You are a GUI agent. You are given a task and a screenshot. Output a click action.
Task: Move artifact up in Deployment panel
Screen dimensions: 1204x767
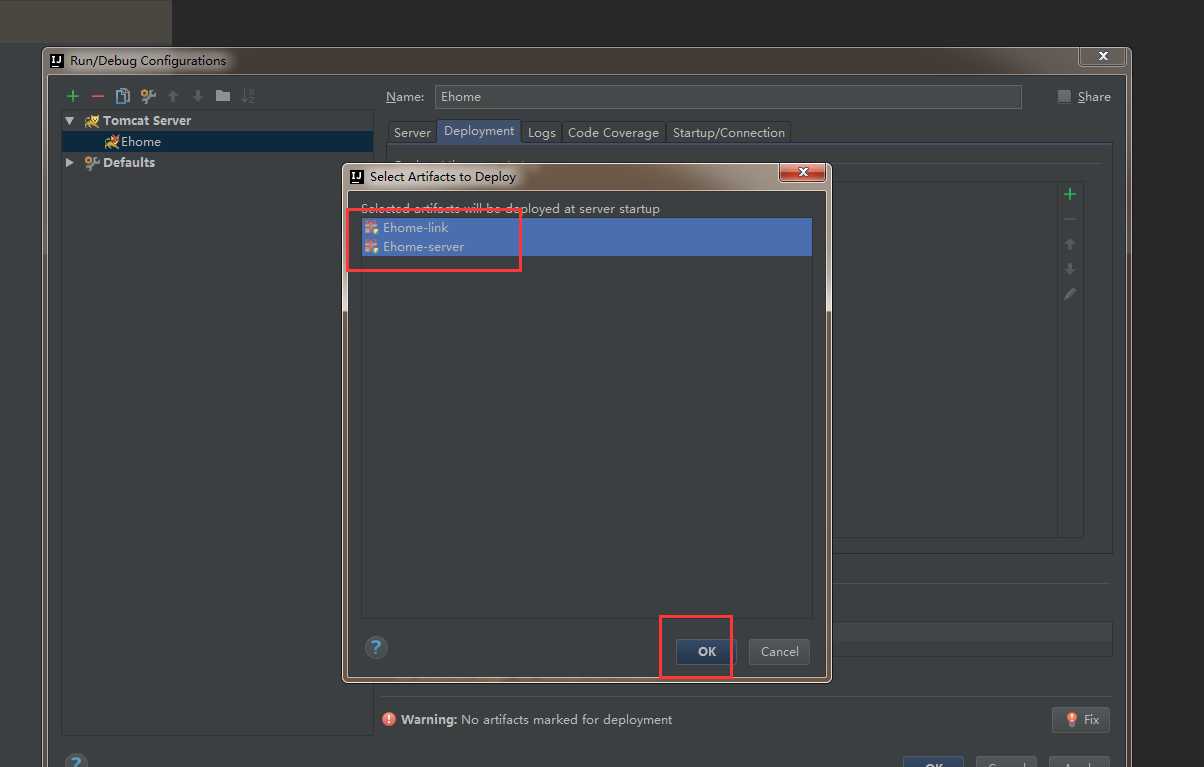coord(1070,244)
